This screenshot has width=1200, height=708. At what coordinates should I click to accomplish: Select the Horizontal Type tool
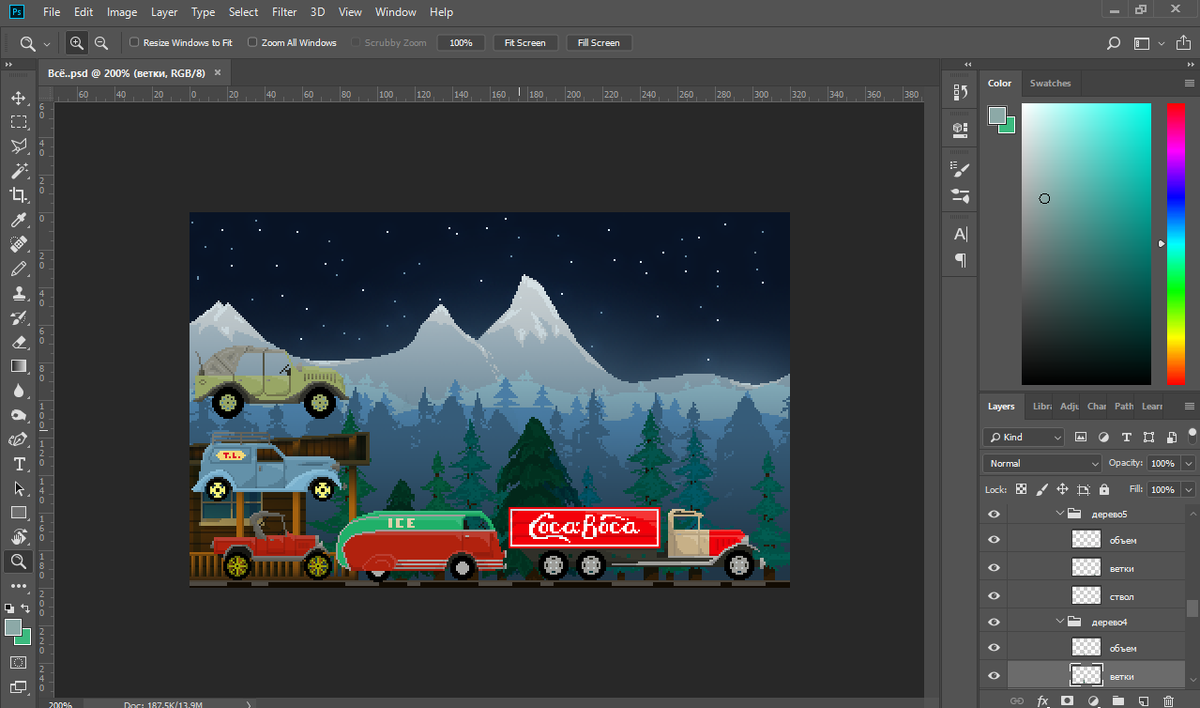(x=18, y=464)
